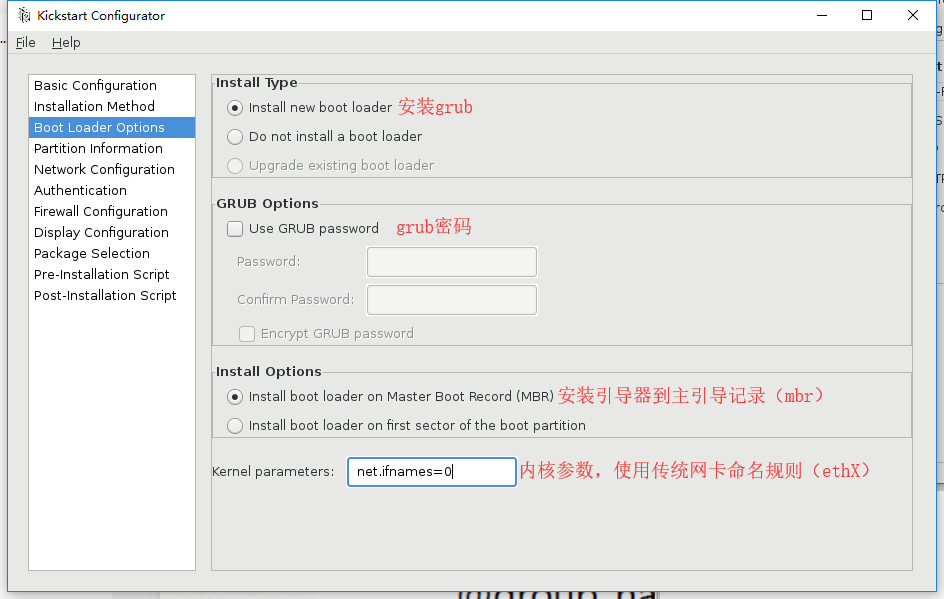Click the Kernel parameters text field
This screenshot has width=944, height=599.
click(x=432, y=471)
